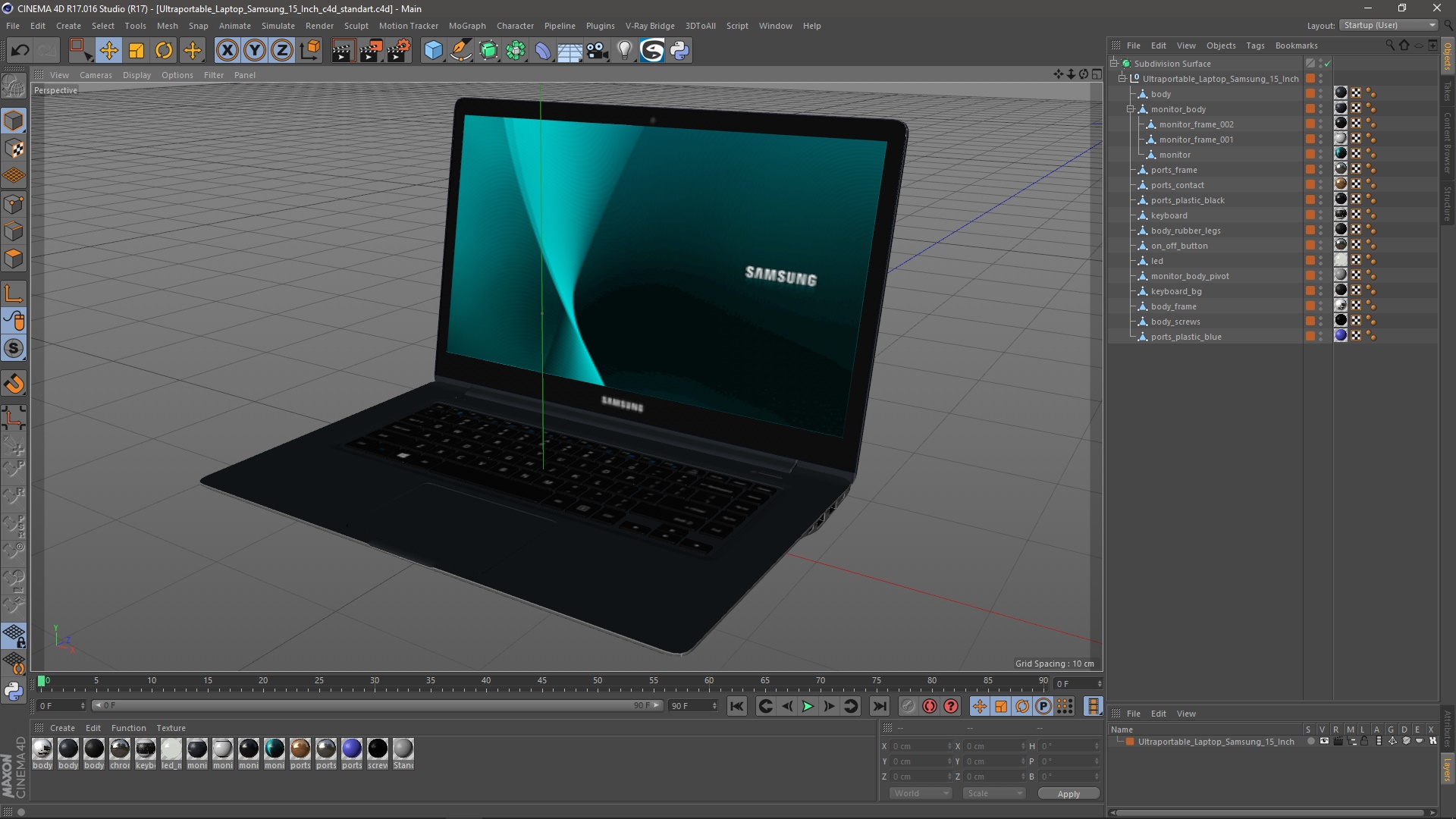Viewport: 1456px width, 819px height.
Task: Toggle Subdivision Surface enable checkmark
Action: point(1328,64)
